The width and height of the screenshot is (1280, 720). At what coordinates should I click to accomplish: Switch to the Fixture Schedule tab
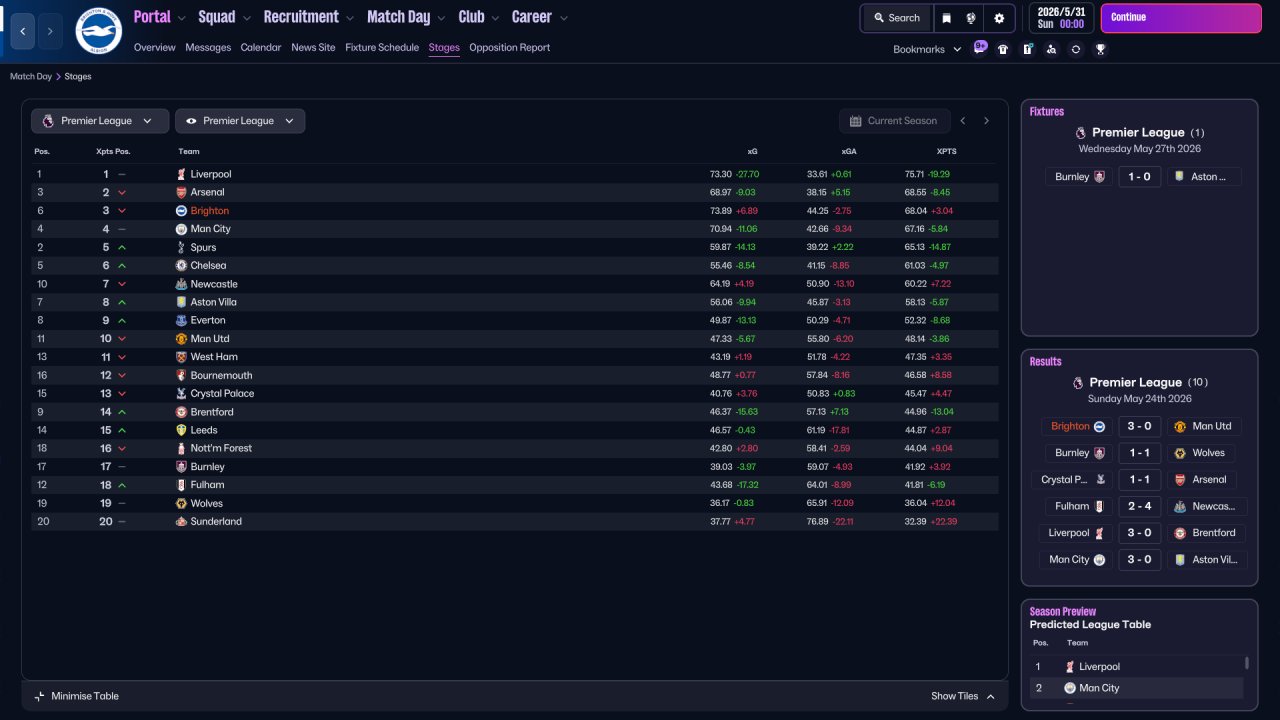pyautogui.click(x=382, y=47)
